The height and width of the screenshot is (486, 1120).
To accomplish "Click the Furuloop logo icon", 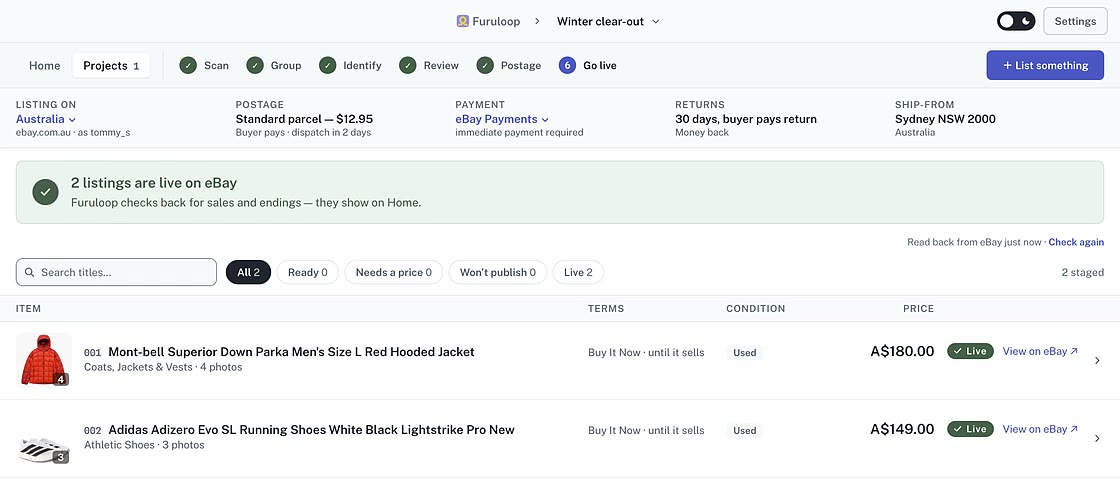I will pyautogui.click(x=462, y=21).
